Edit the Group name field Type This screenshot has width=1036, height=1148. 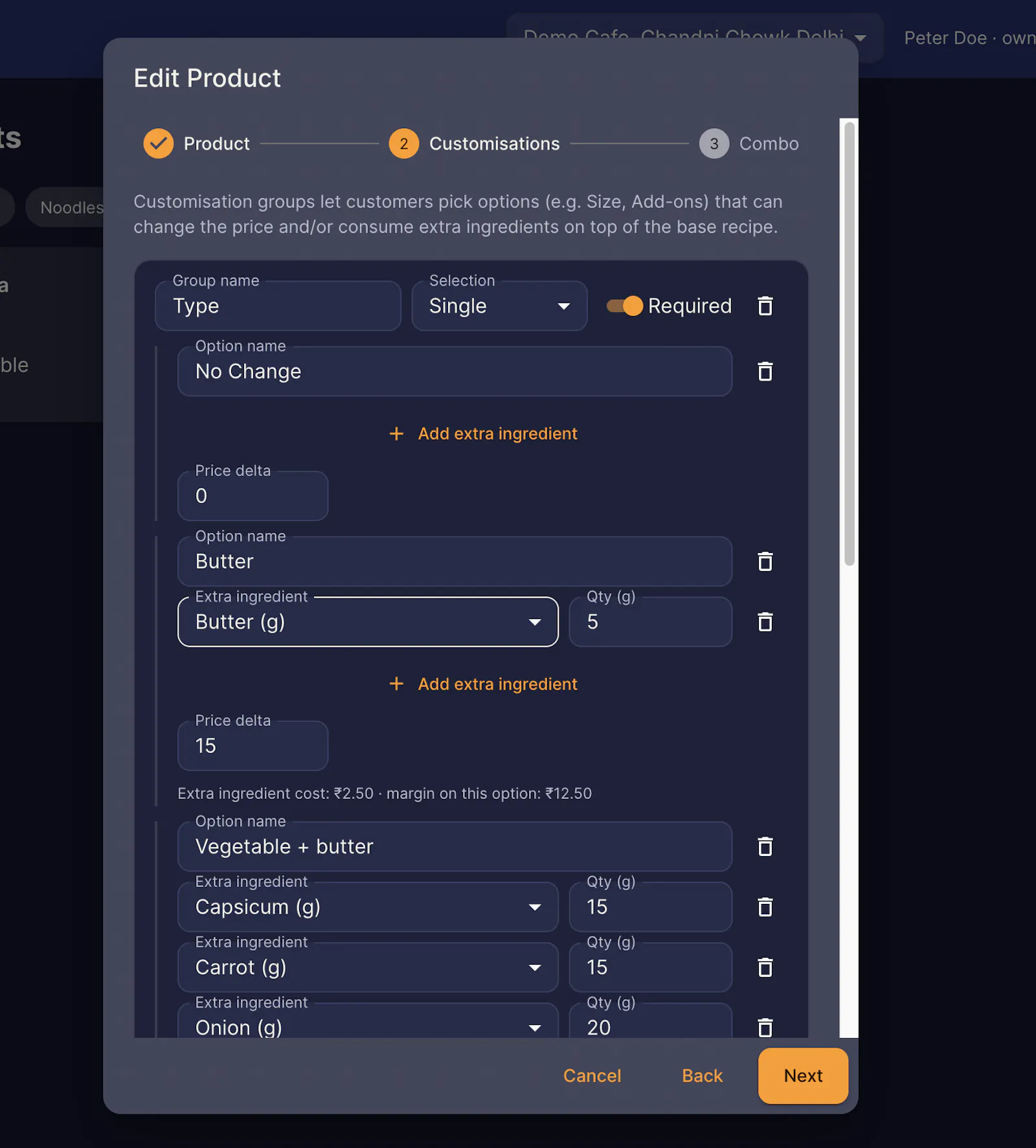coord(278,306)
